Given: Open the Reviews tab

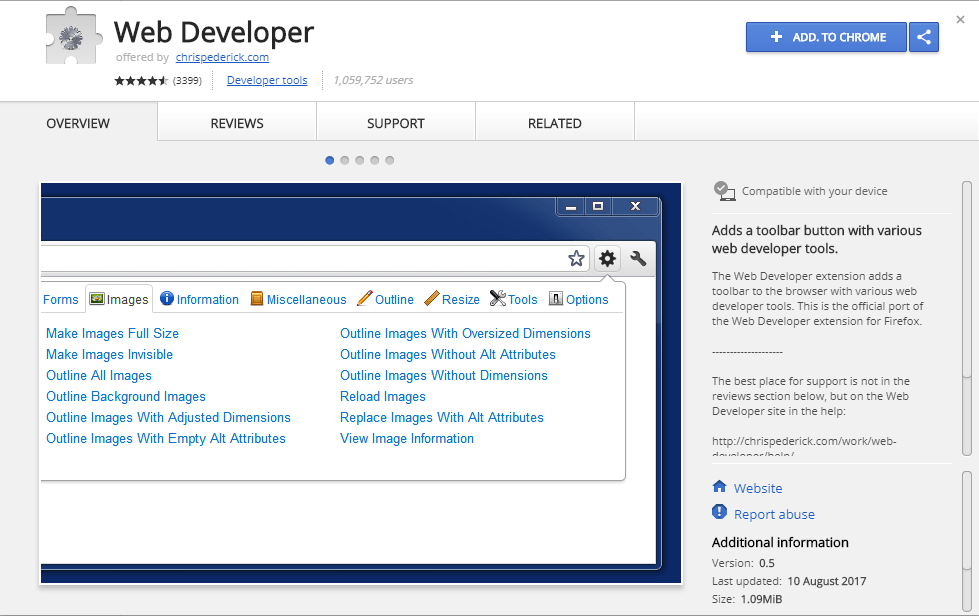Looking at the screenshot, I should pos(237,123).
